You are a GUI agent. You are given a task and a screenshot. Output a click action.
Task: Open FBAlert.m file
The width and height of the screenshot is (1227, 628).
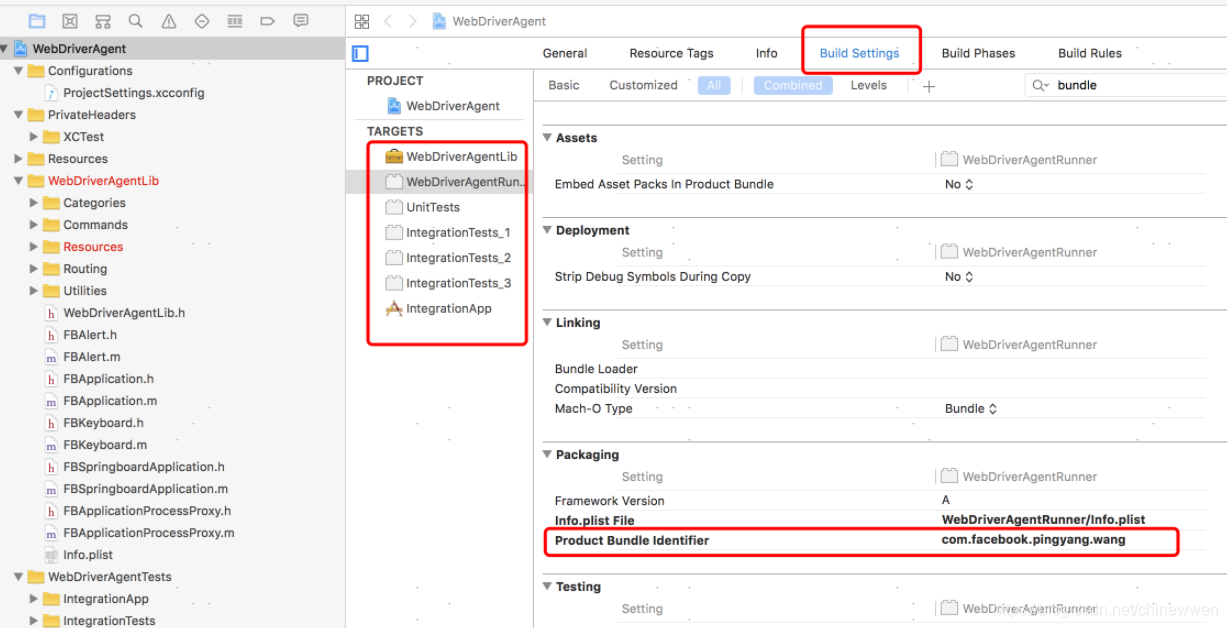[x=82, y=357]
